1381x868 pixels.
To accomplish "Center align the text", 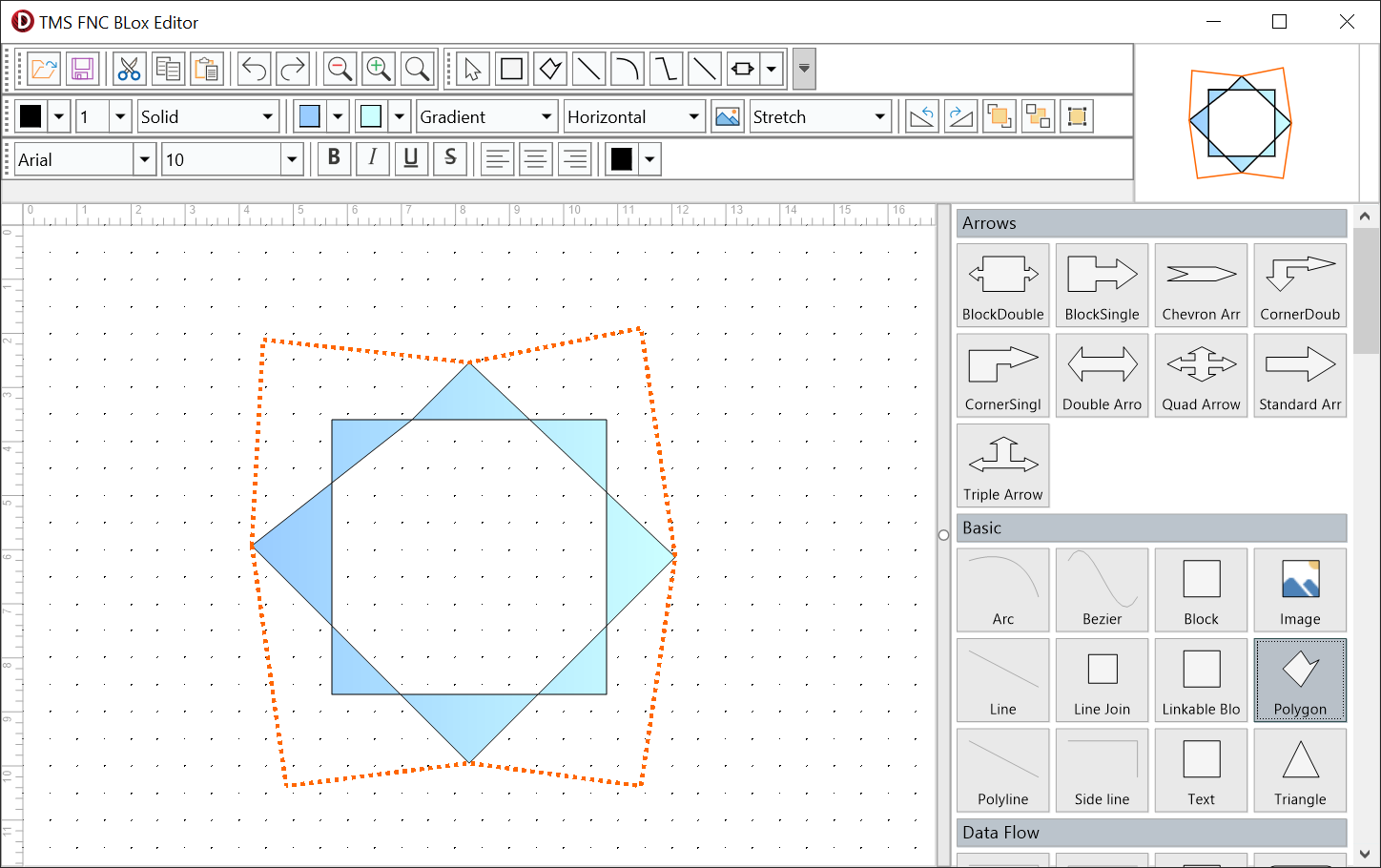I will click(535, 158).
